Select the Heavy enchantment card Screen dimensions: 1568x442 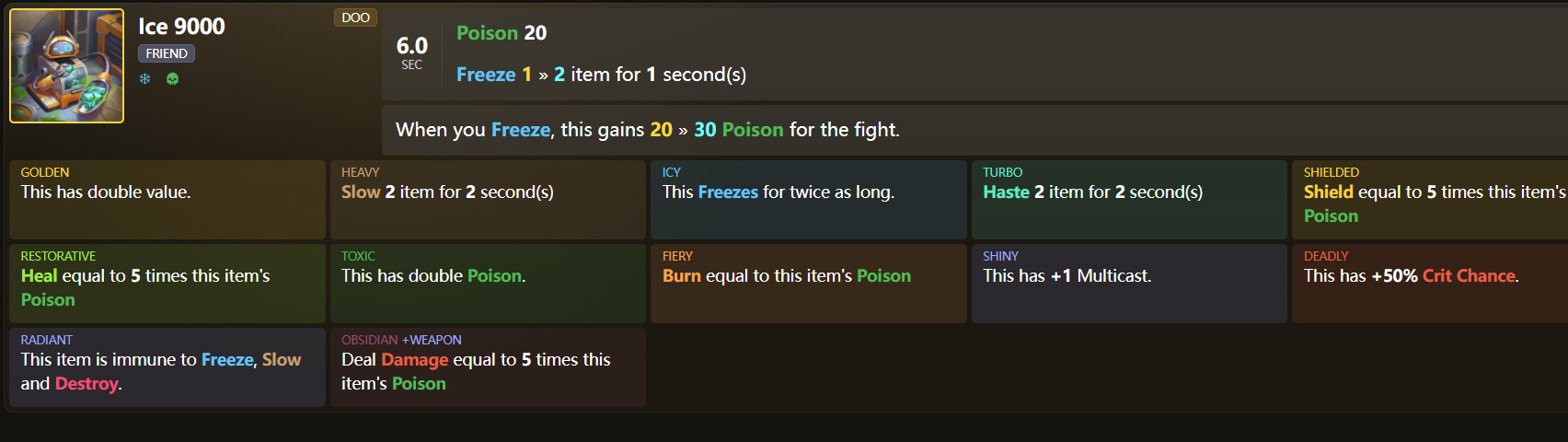pyautogui.click(x=488, y=200)
